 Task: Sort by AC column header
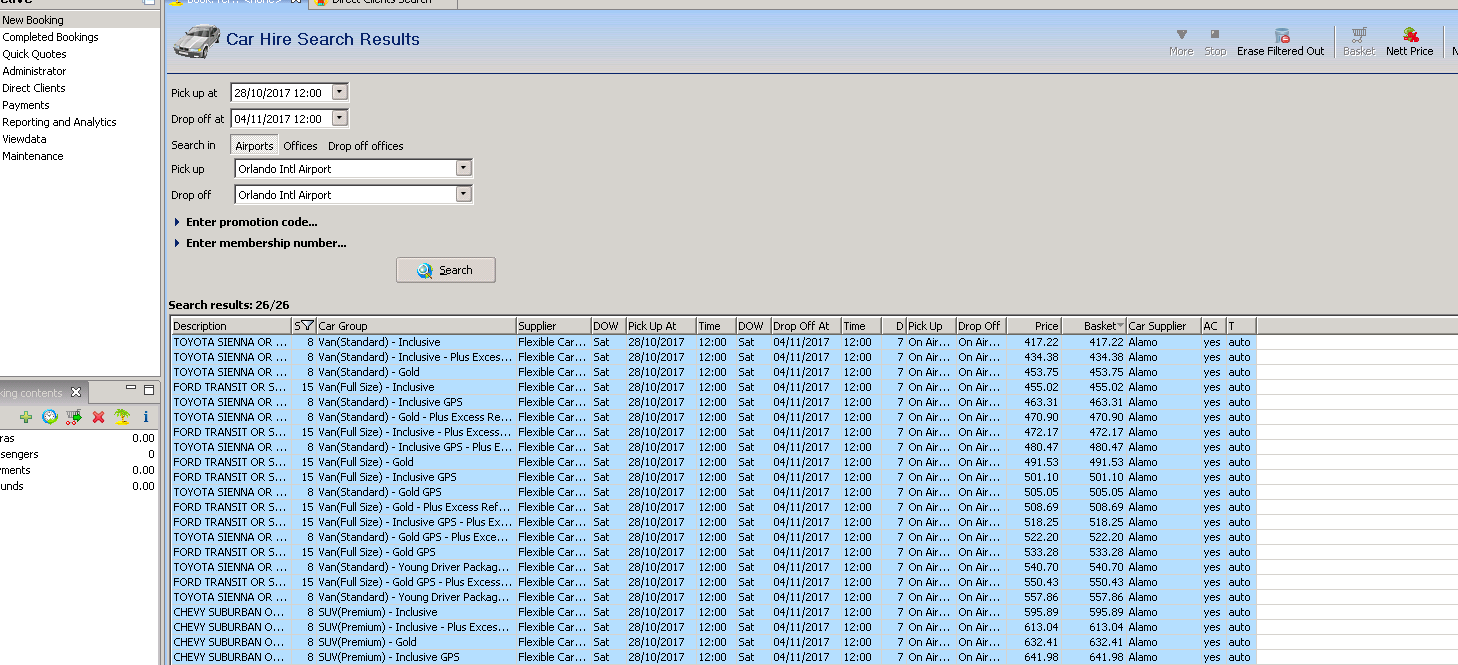pos(1213,326)
